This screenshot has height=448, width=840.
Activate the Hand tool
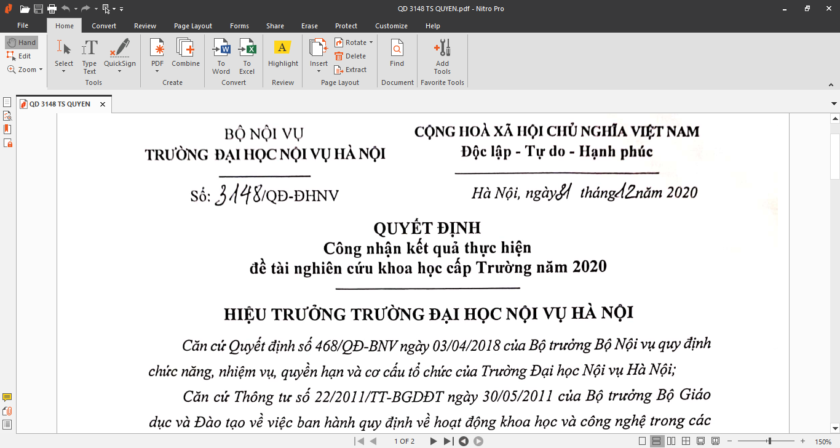21,43
